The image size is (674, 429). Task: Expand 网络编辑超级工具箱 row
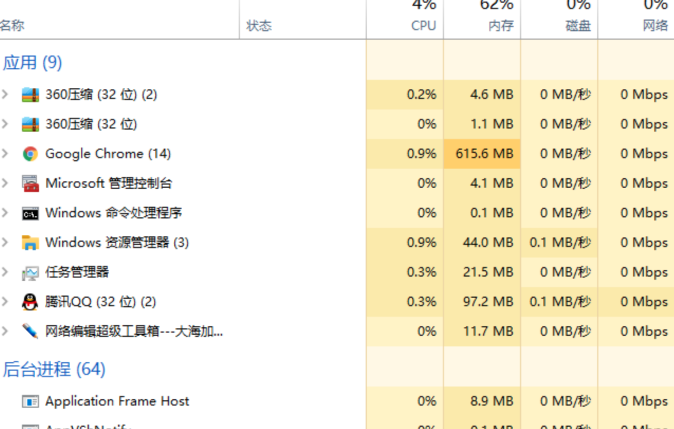tap(5, 331)
